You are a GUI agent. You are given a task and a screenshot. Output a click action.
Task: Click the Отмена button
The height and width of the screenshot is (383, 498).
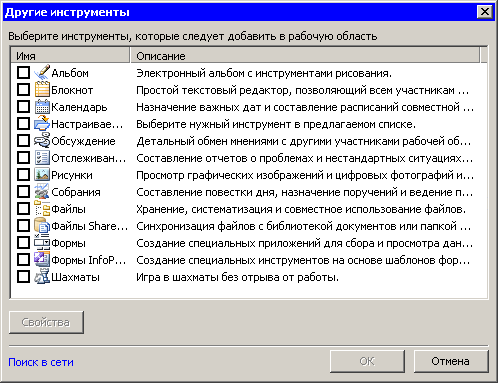(451, 361)
